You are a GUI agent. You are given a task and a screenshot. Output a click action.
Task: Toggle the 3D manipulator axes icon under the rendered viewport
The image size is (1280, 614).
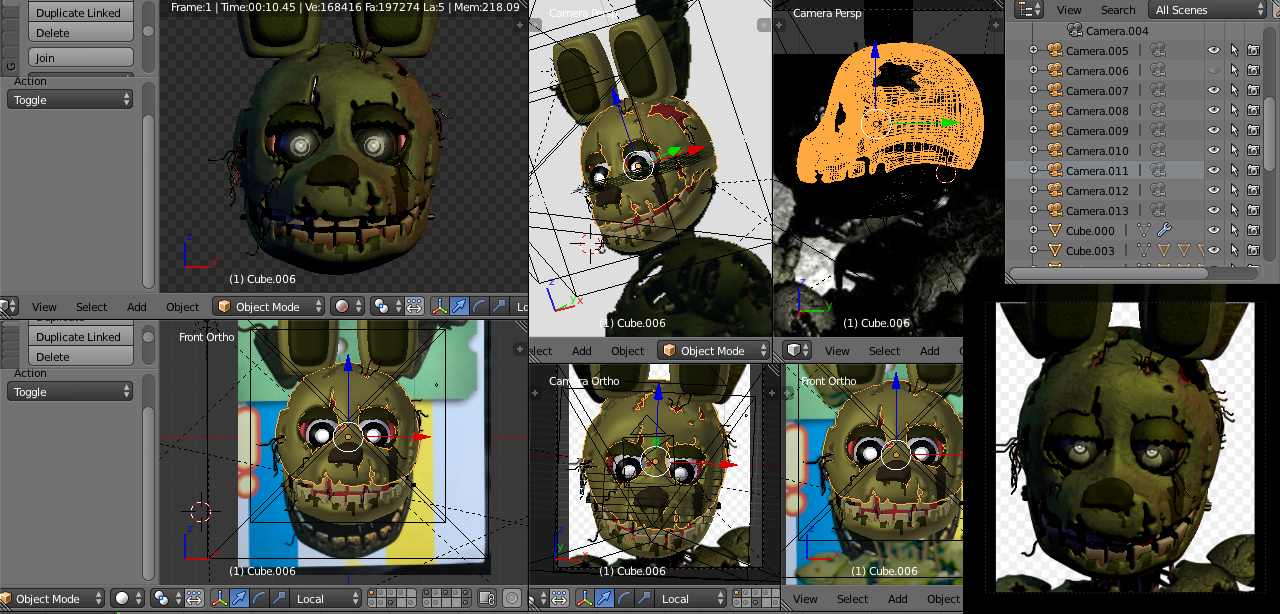point(440,306)
